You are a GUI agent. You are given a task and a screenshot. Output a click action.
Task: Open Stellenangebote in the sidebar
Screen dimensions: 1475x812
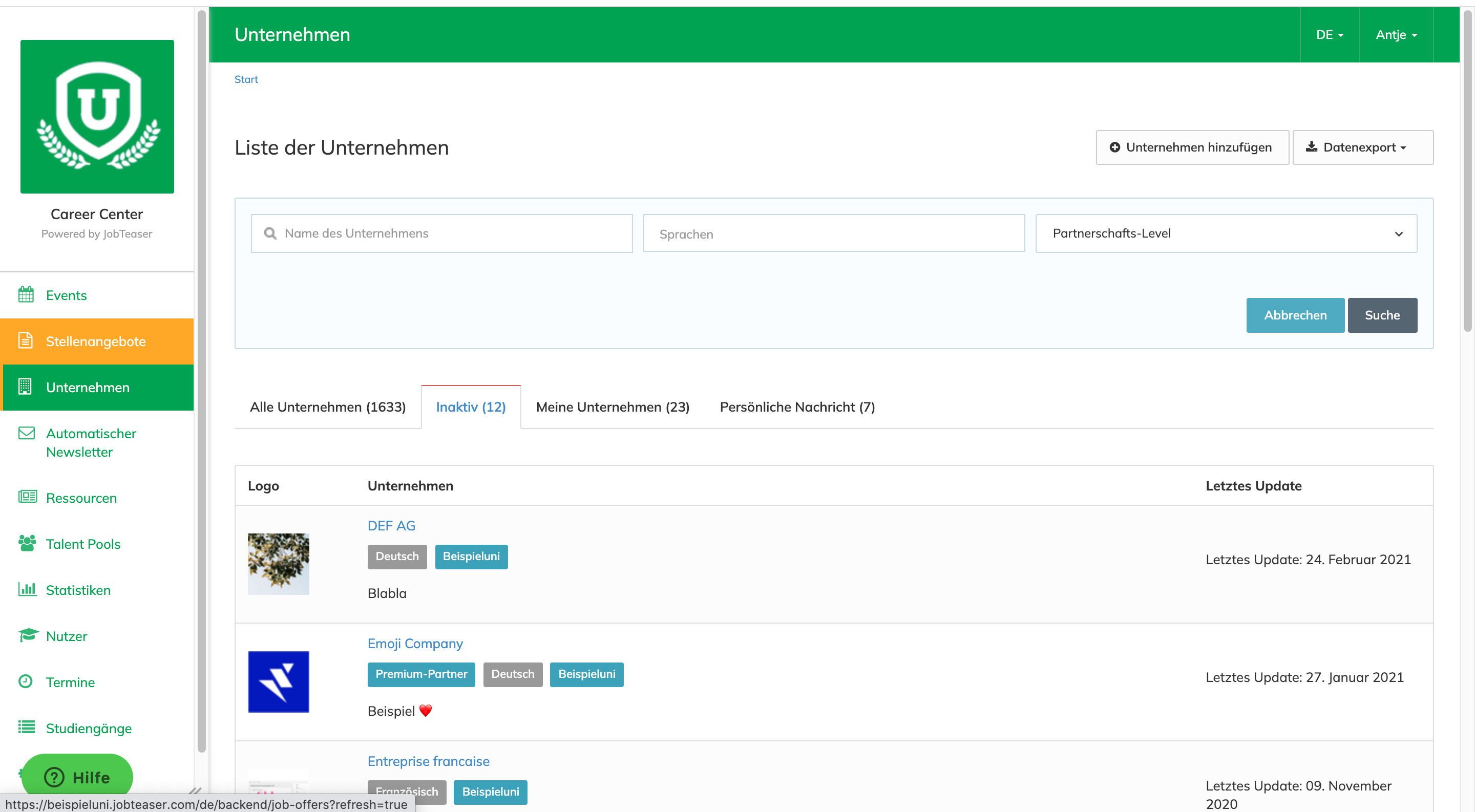97,341
